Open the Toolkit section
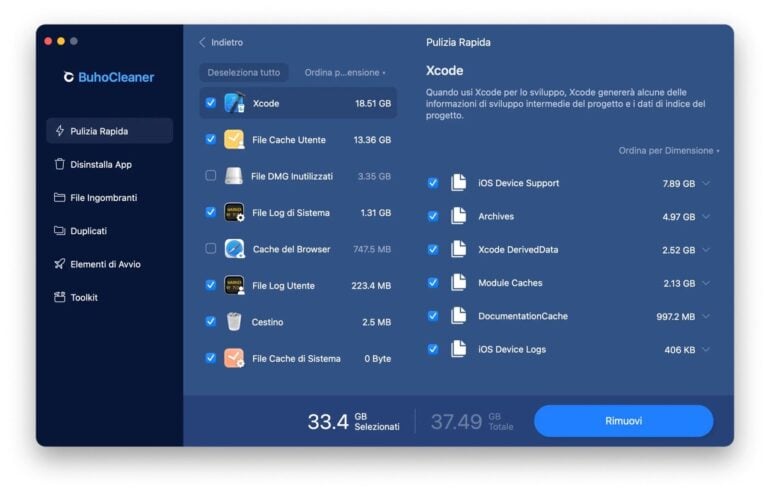Image resolution: width=770 pixels, height=494 pixels. coord(110,297)
